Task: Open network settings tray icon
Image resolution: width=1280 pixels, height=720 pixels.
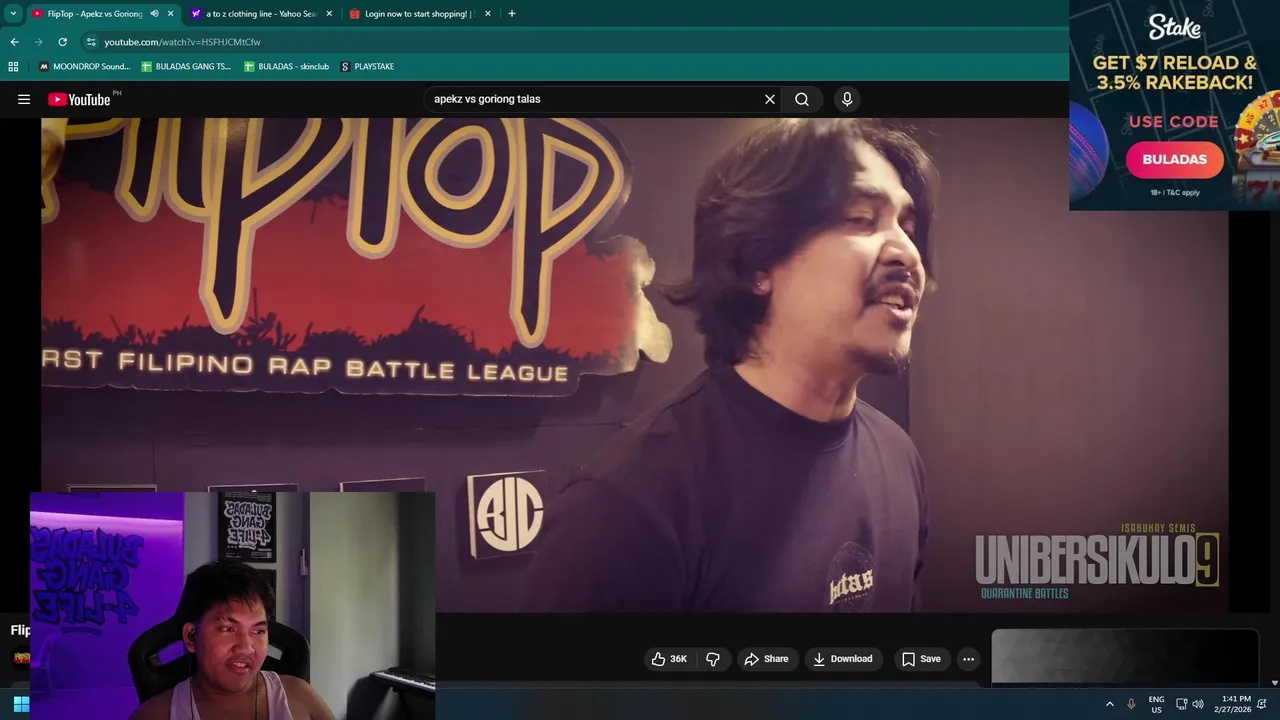Action: (x=1181, y=704)
